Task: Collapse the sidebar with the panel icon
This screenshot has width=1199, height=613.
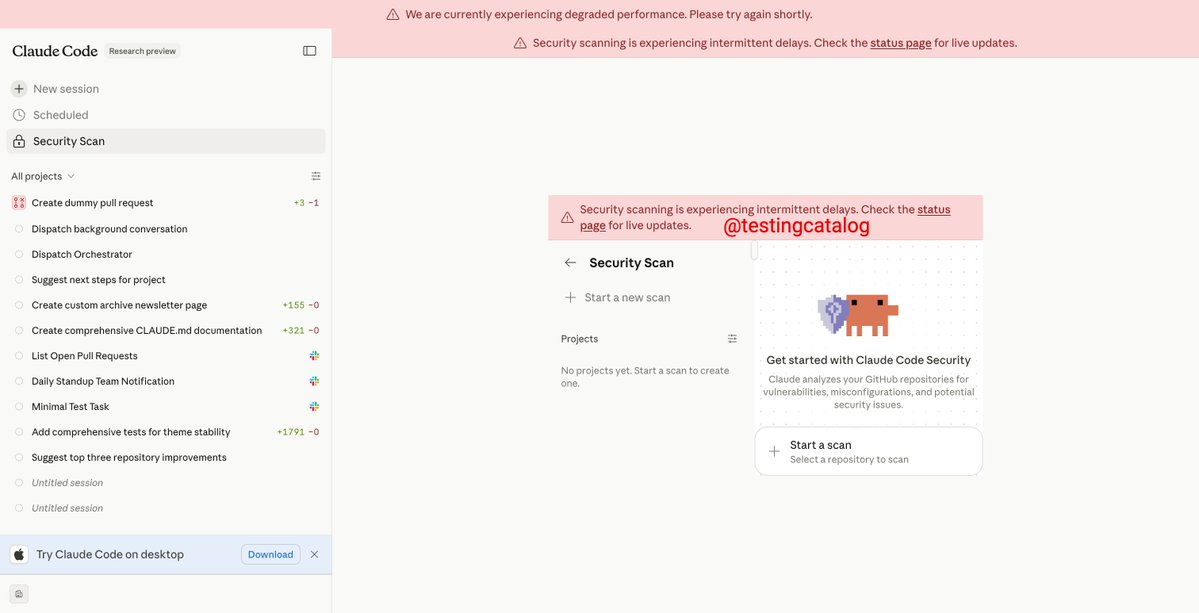Action: click(x=310, y=51)
